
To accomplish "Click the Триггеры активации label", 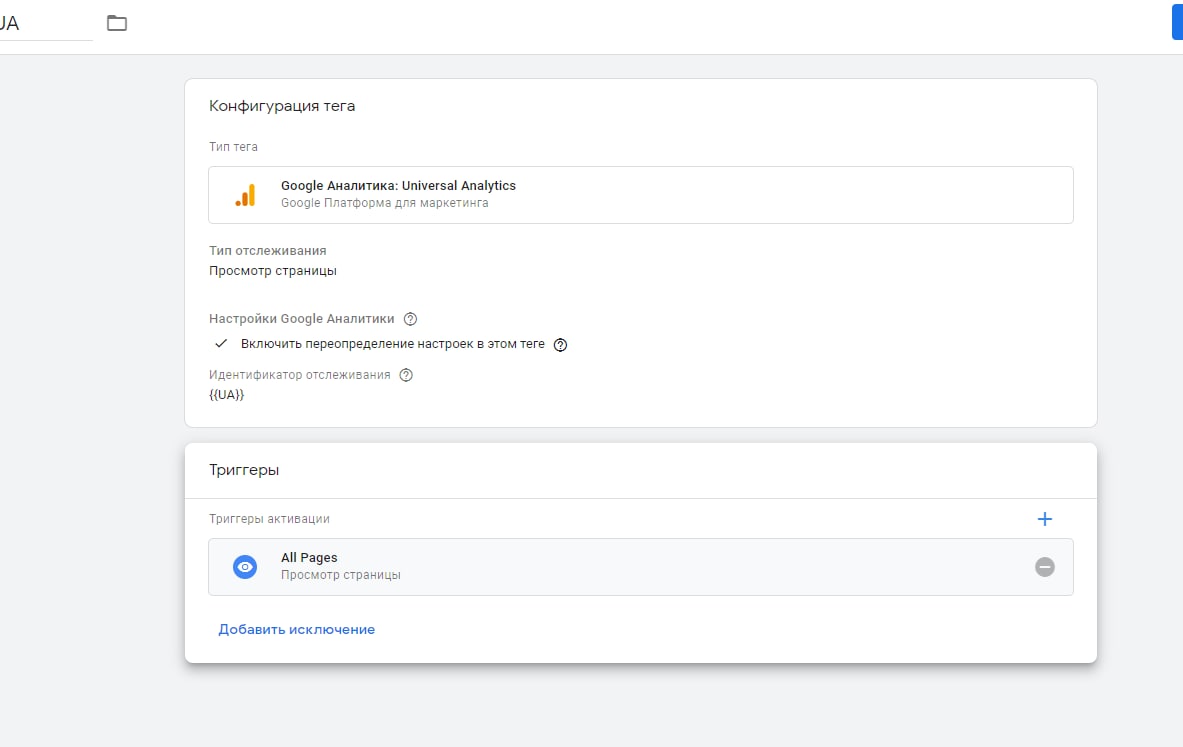I will coord(269,519).
